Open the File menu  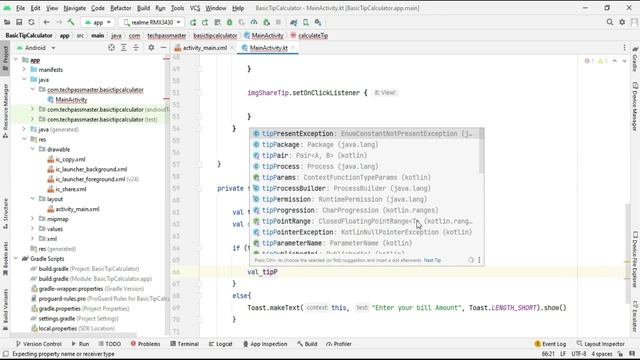click(x=20, y=8)
